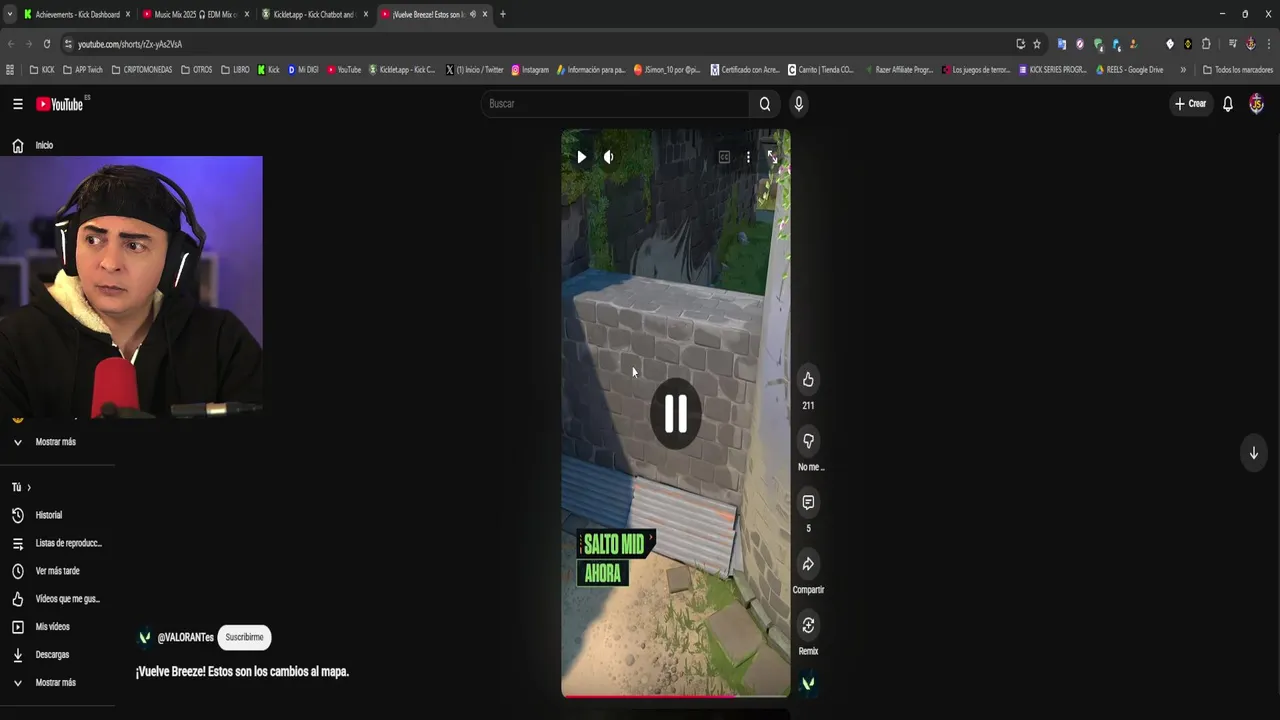1280x720 pixels.
Task: Open the APP Twich bookmark folder
Action: 82,70
